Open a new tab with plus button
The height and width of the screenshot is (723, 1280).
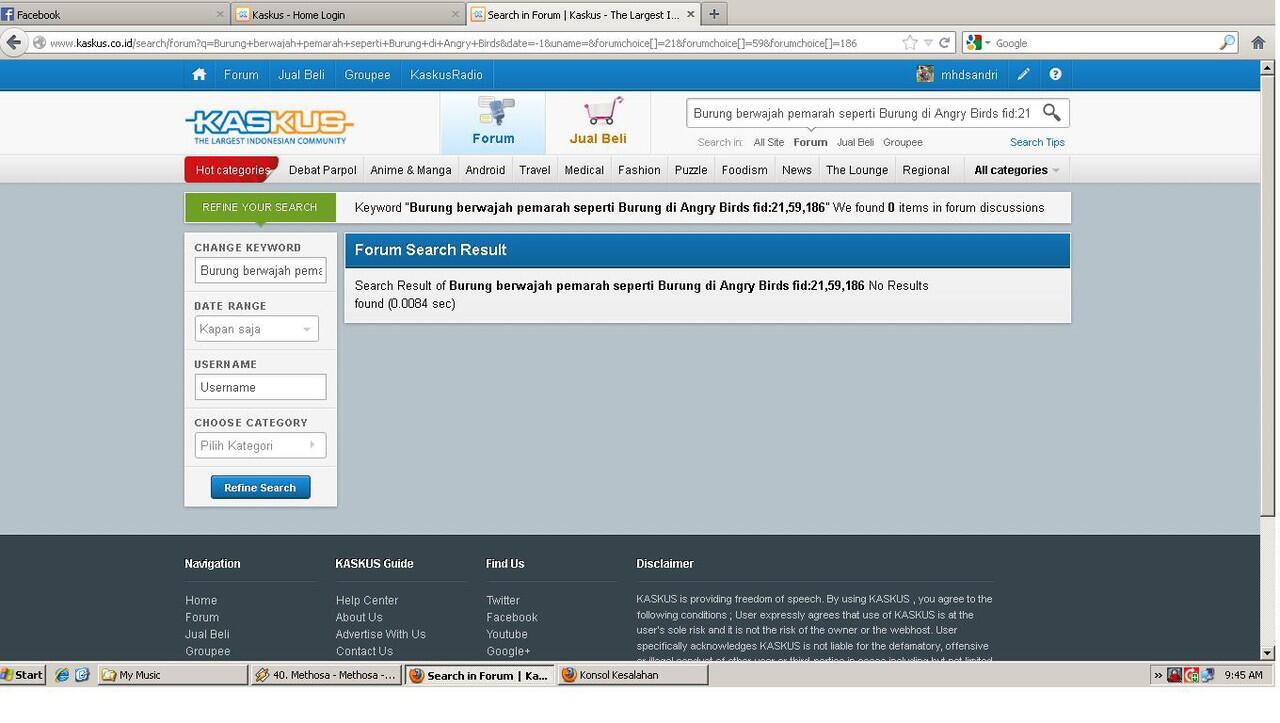[714, 14]
